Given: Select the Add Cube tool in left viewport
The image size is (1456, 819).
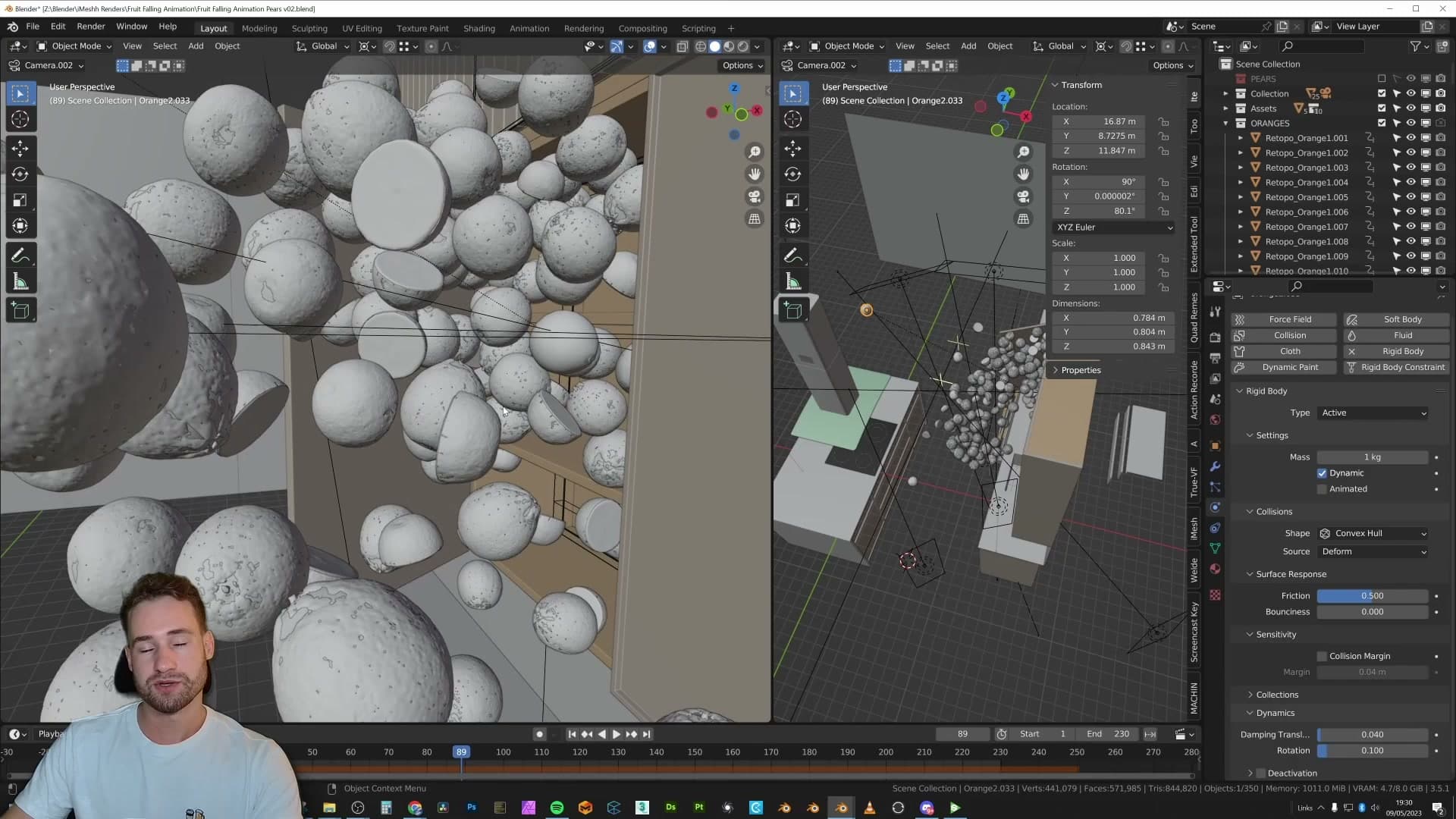Looking at the screenshot, I should point(20,311).
